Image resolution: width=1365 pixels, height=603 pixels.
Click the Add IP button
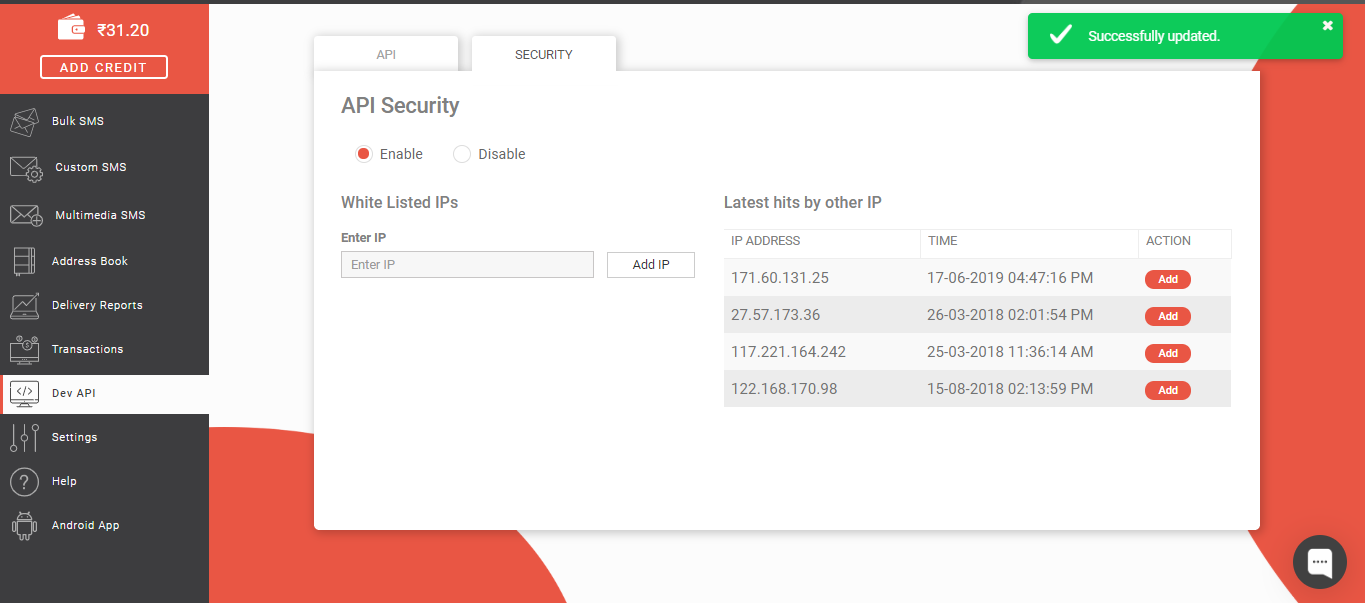pyautogui.click(x=651, y=265)
